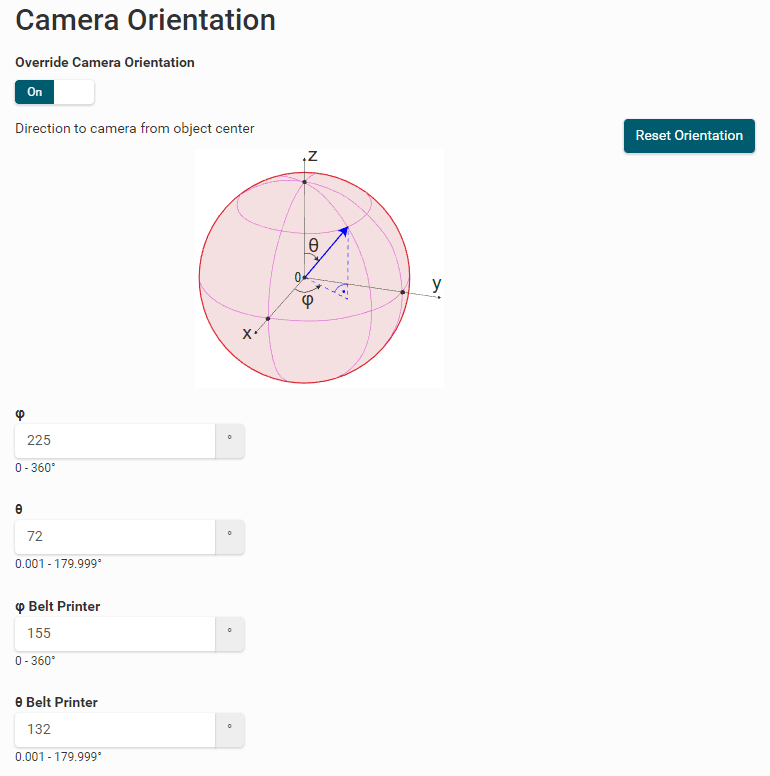The width and height of the screenshot is (770, 776).
Task: Click the φ Belt Printer field
Action: tap(115, 633)
